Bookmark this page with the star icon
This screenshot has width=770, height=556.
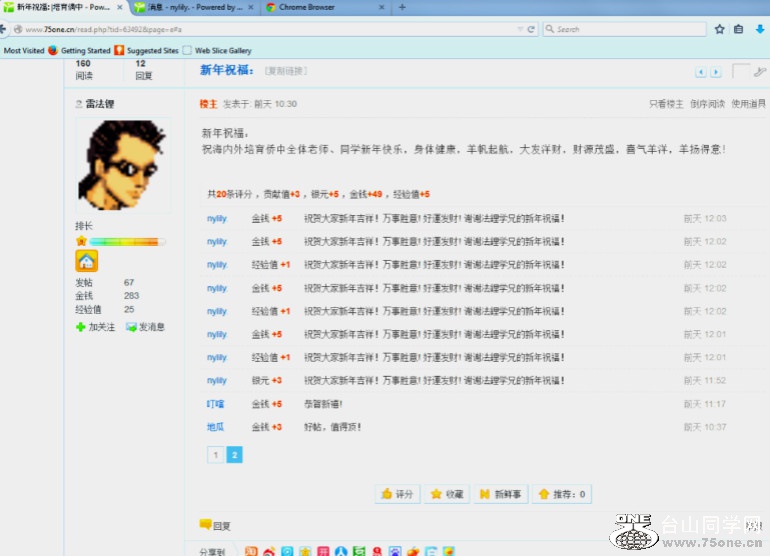tap(719, 29)
